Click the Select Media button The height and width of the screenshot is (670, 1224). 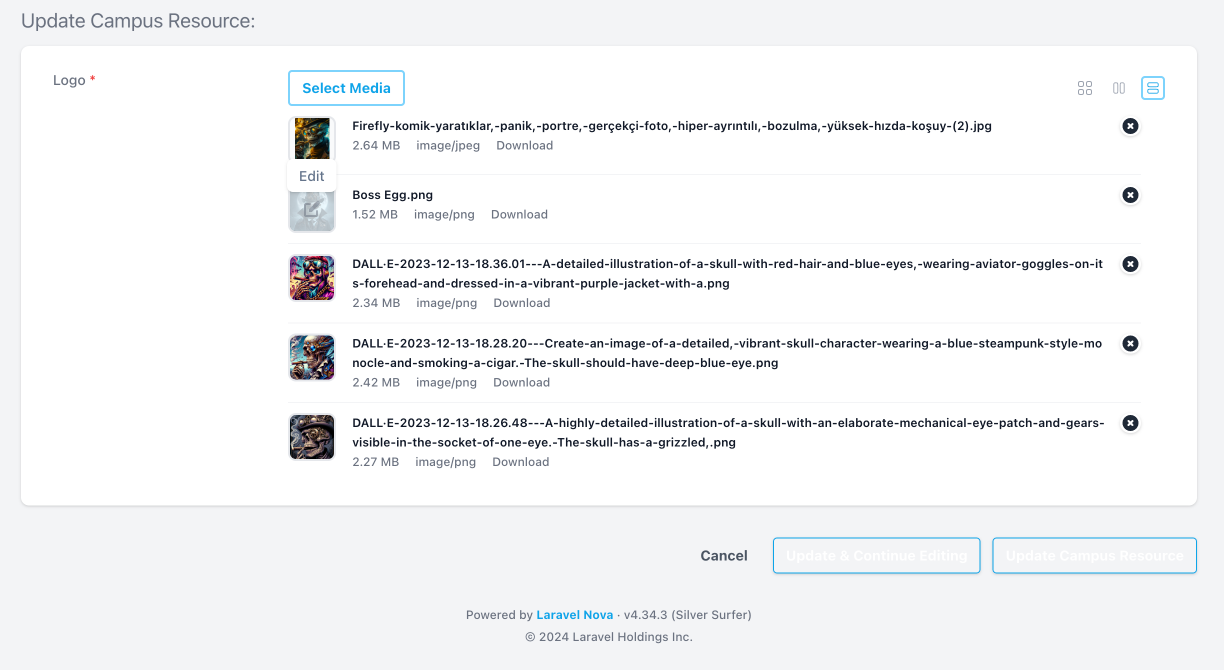(346, 88)
